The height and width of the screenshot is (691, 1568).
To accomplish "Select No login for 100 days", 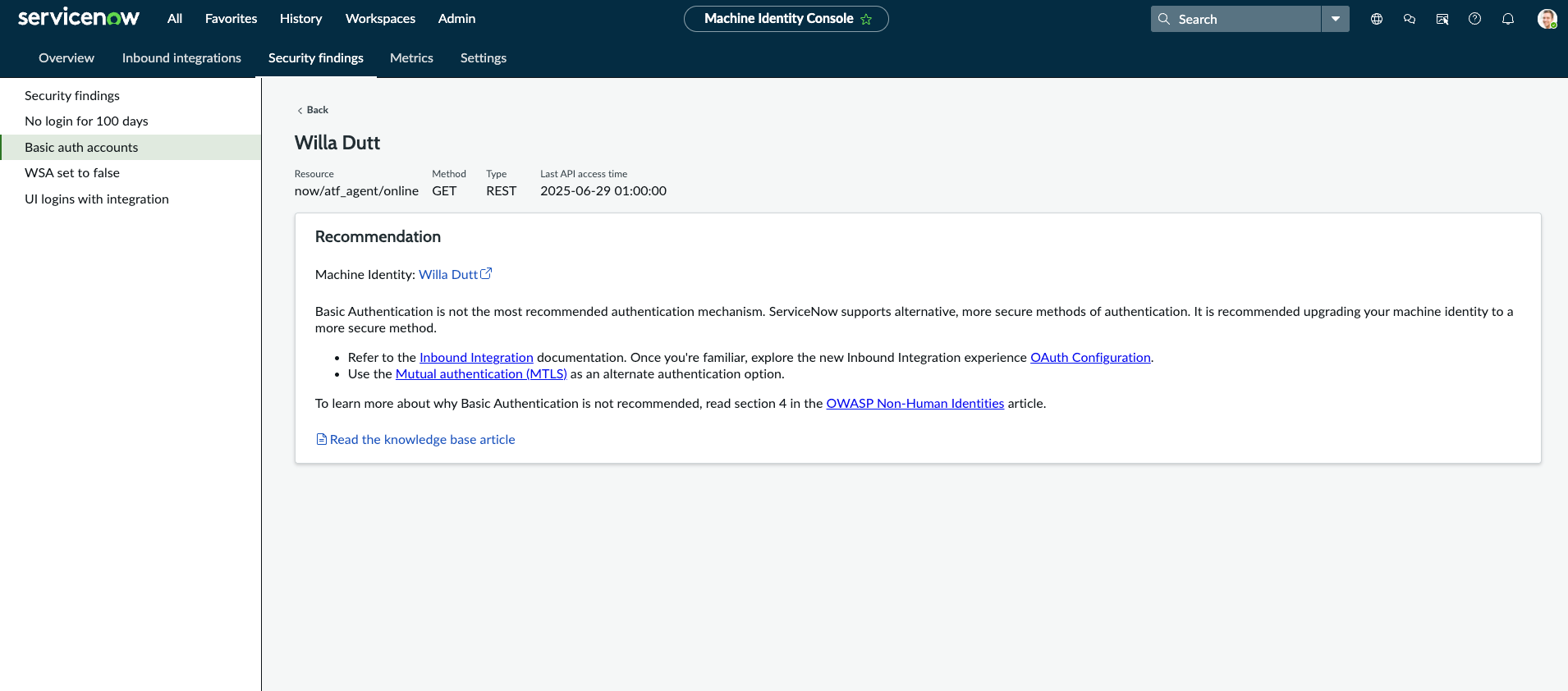I will pyautogui.click(x=131, y=121).
